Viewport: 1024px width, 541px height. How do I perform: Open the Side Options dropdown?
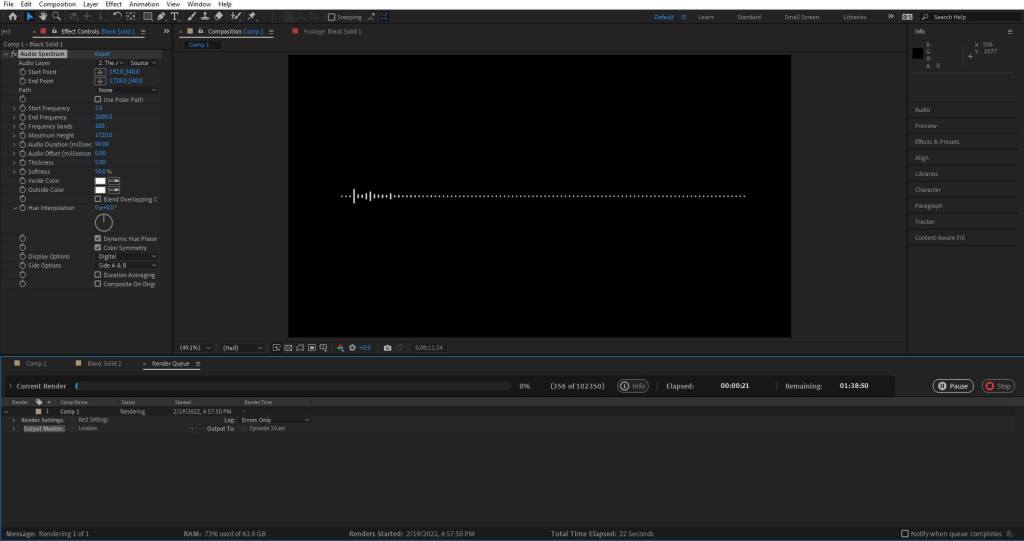[x=125, y=265]
